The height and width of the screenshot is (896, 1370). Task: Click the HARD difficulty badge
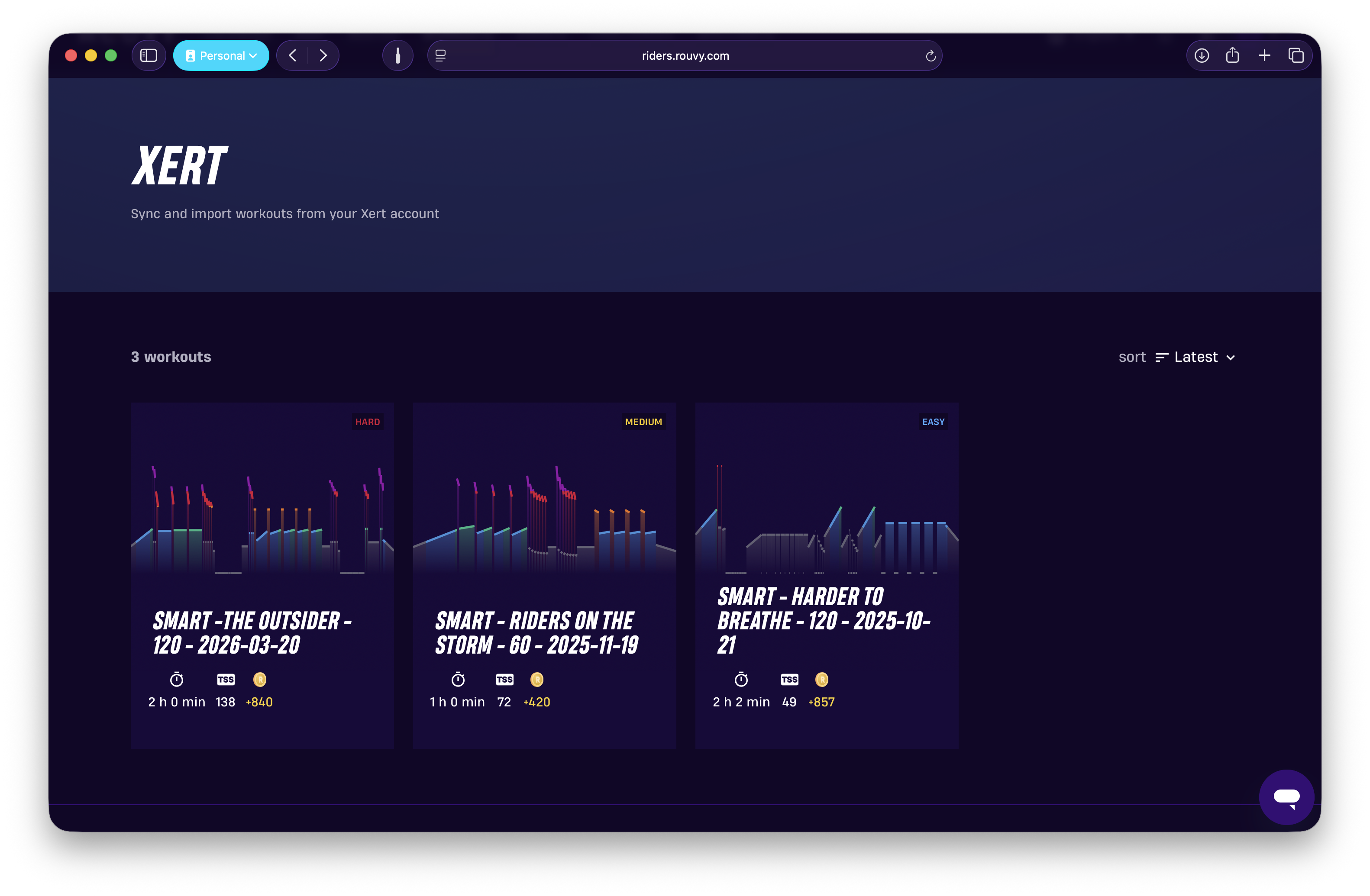tap(368, 422)
